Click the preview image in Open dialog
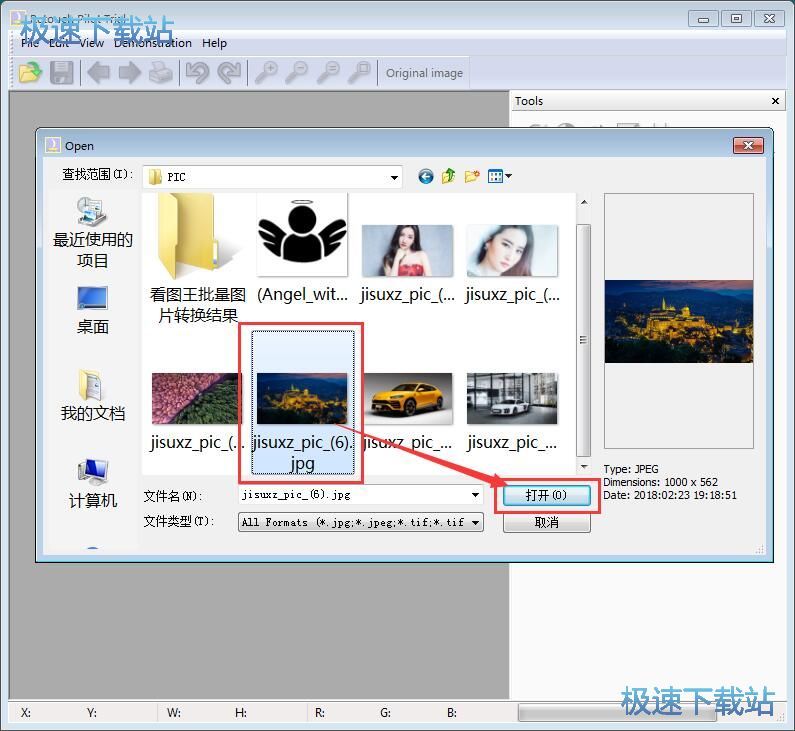Viewport: 795px width, 731px height. click(x=678, y=321)
